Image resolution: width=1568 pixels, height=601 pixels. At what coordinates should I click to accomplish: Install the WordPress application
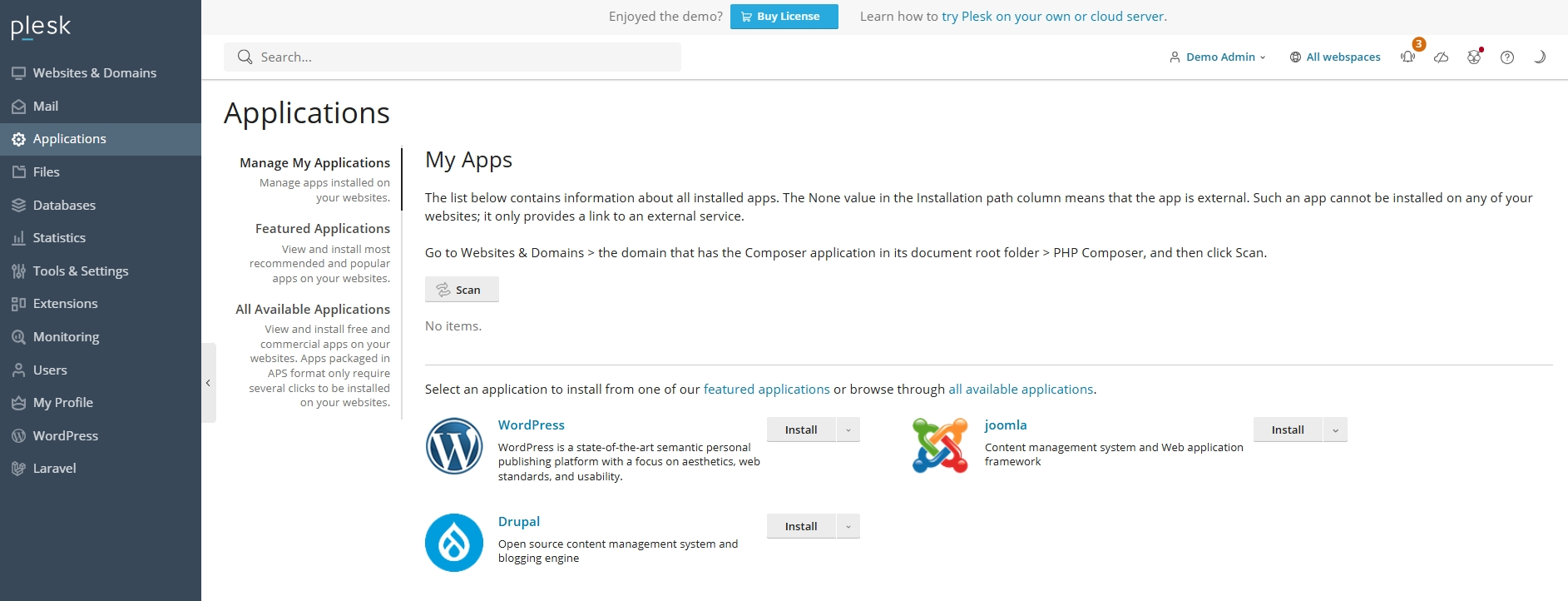[801, 430]
